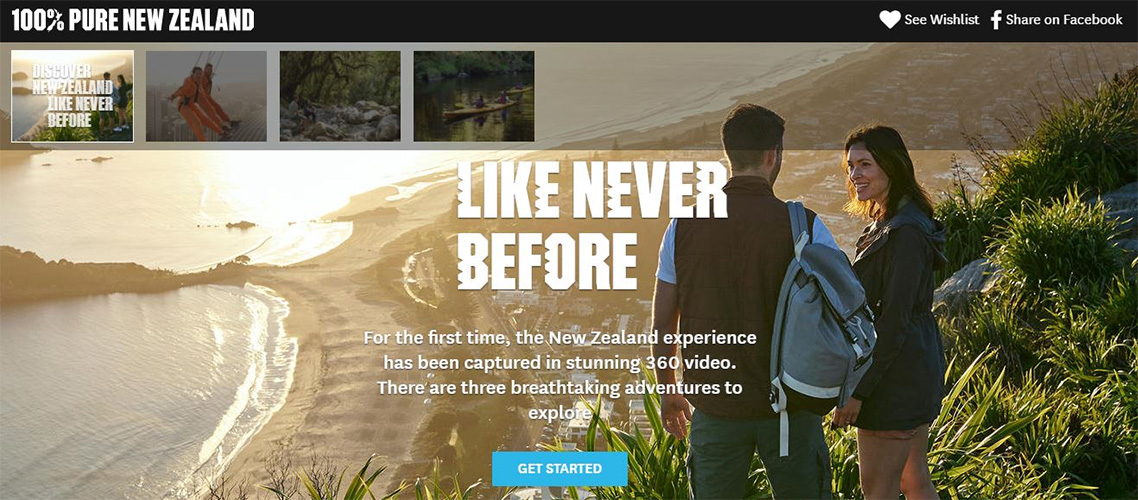The image size is (1138, 500).
Task: Click the 100% Pure New Zealand logo
Action: (x=133, y=20)
